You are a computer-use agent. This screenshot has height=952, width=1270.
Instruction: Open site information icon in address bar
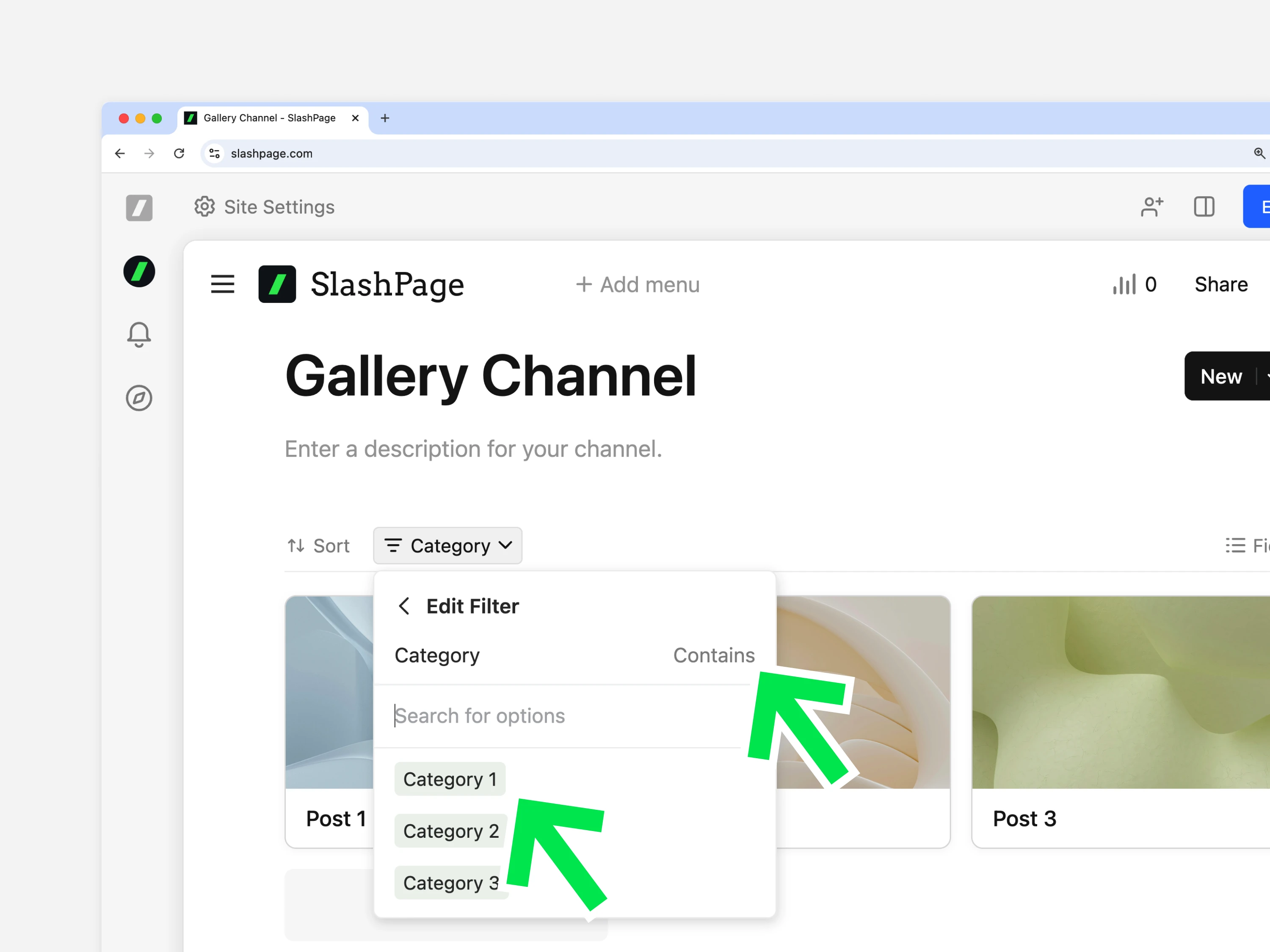pos(215,153)
